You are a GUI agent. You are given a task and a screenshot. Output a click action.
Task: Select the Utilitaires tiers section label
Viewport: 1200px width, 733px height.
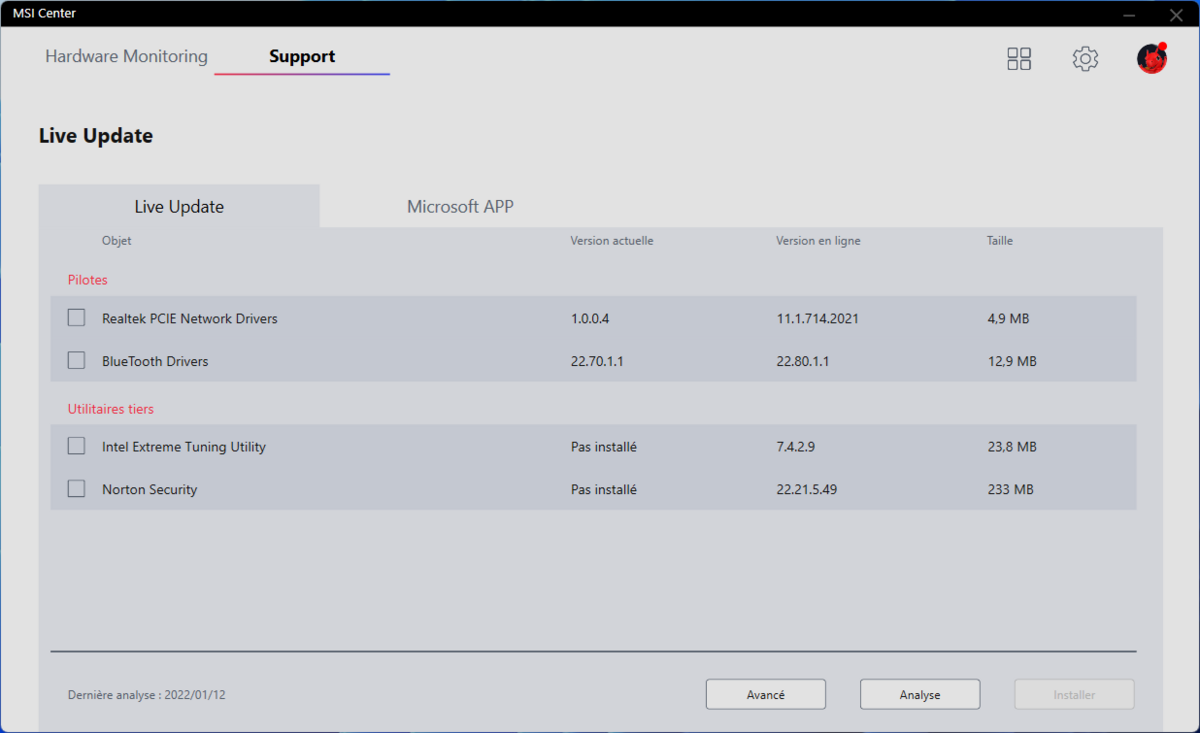pyautogui.click(x=111, y=409)
